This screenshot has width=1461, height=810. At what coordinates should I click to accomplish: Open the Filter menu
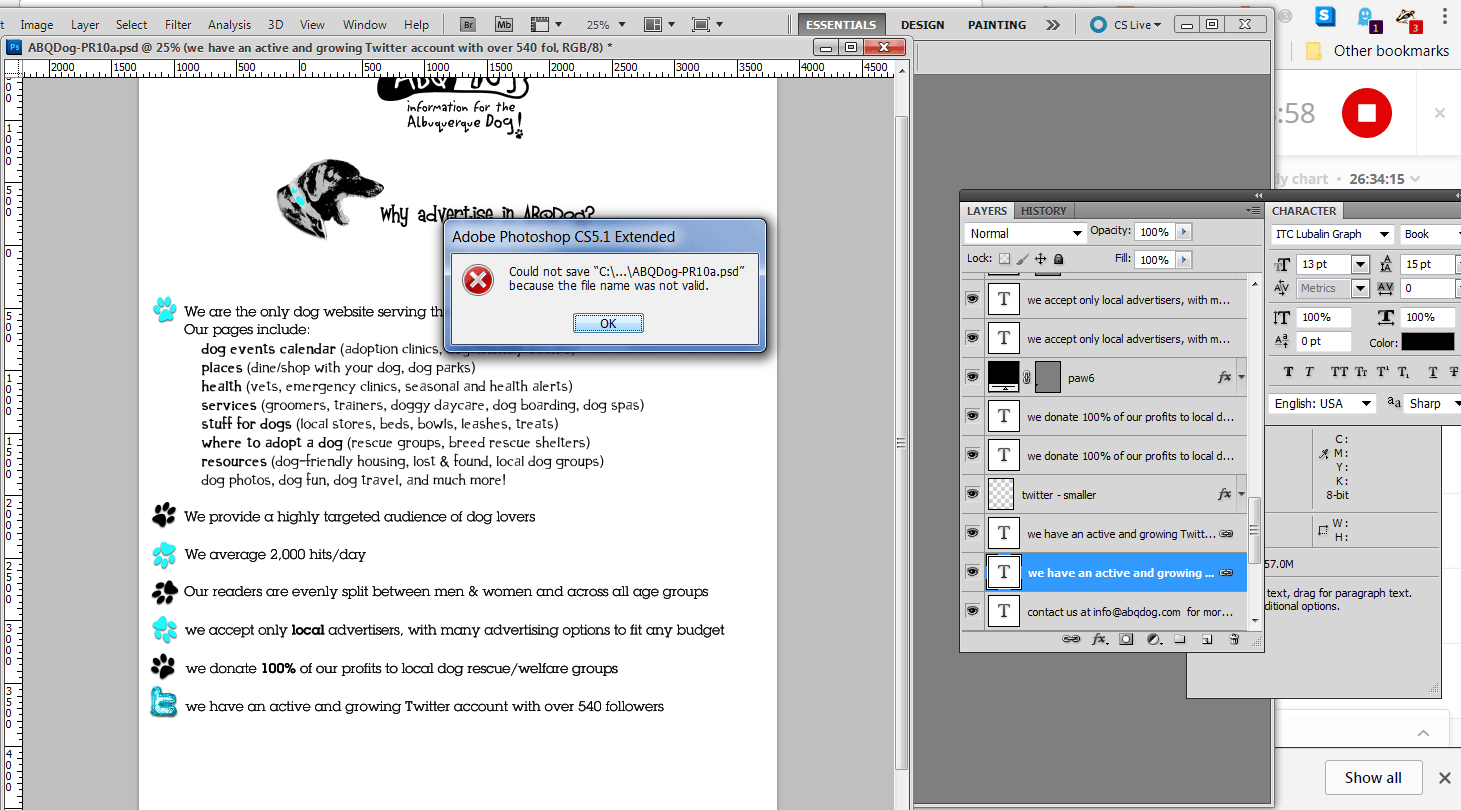[178, 25]
